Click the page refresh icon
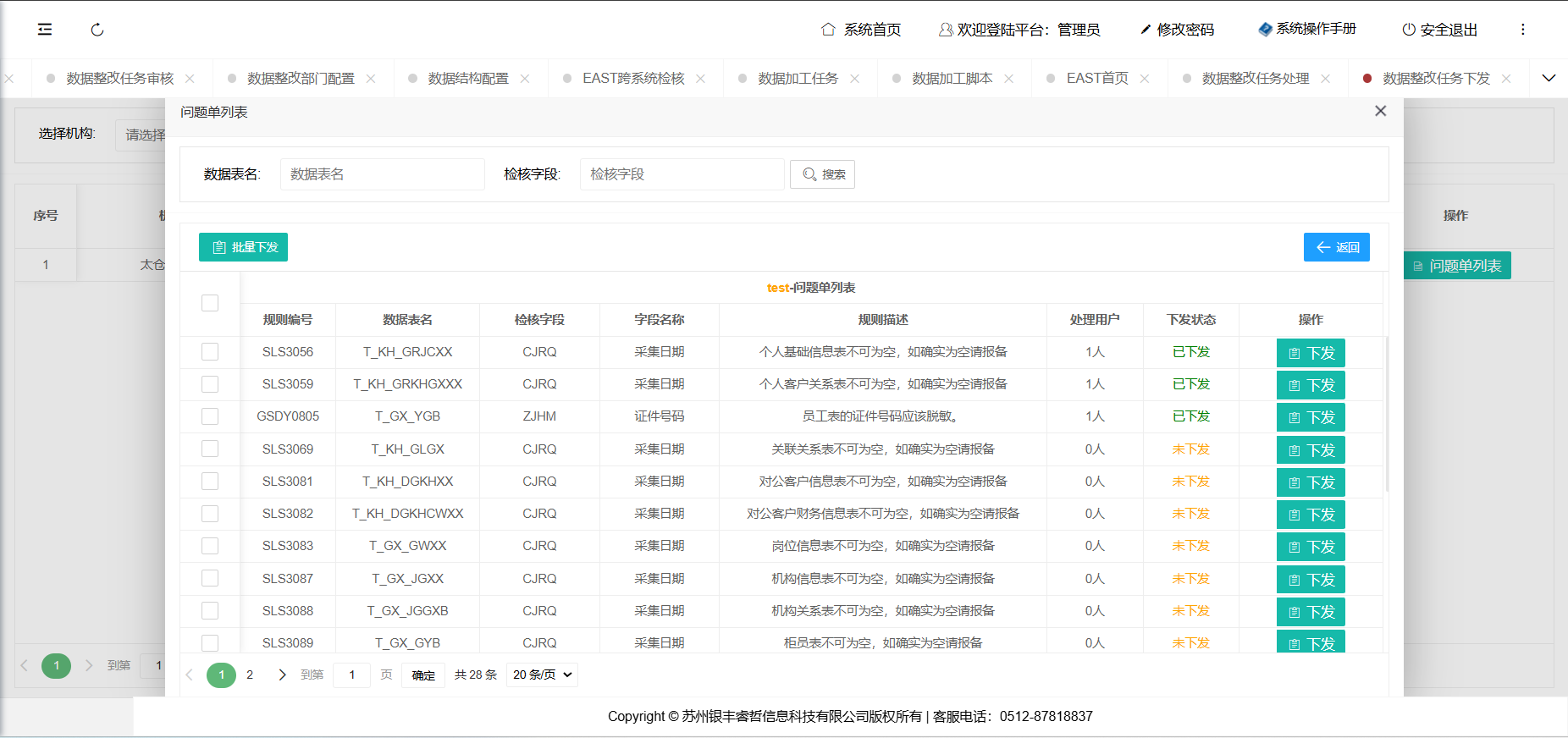This screenshot has height=738, width=1568. click(x=97, y=30)
